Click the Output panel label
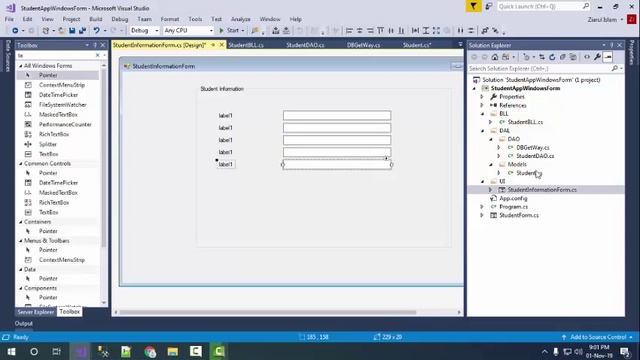 24,324
